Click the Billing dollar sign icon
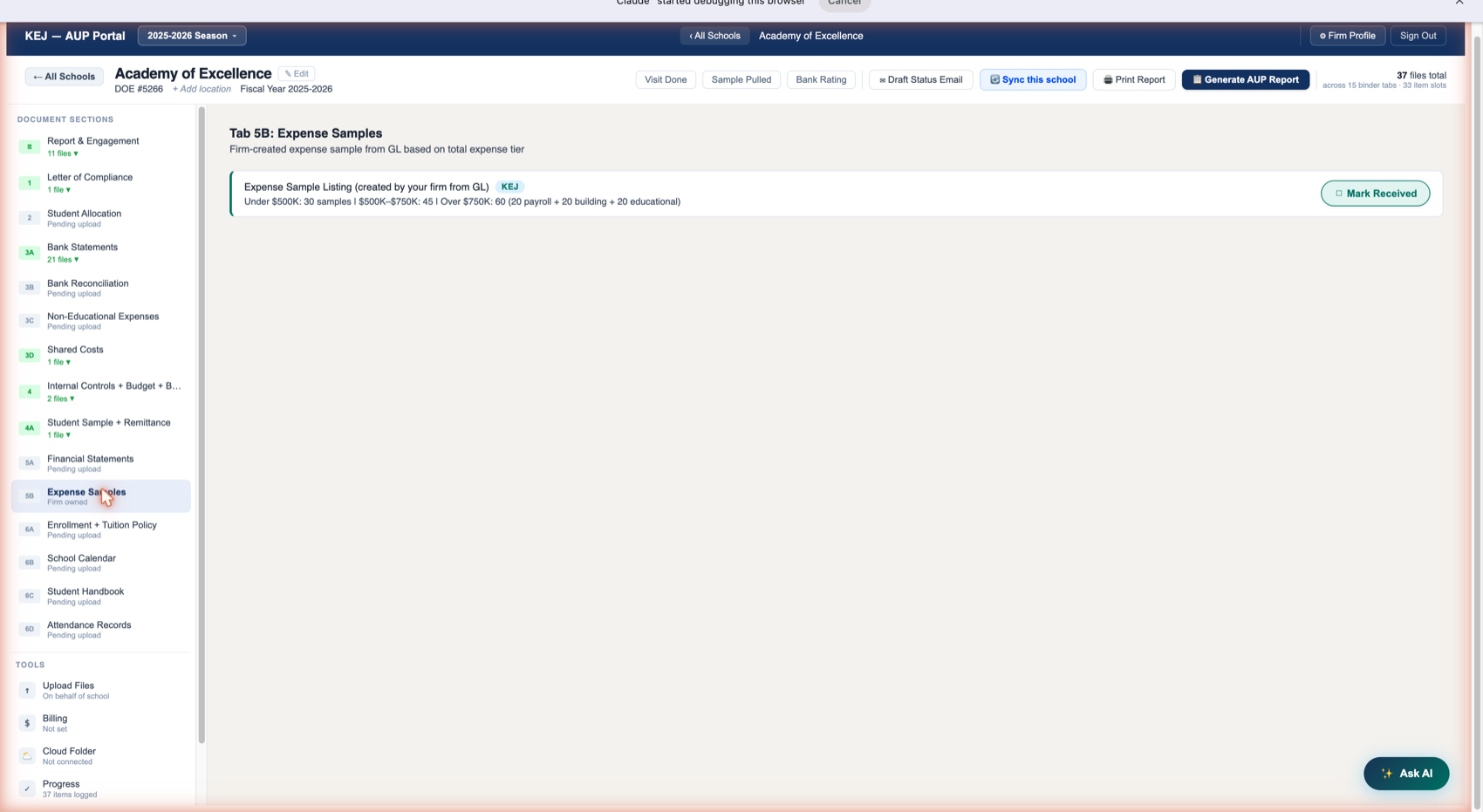Viewport: 1483px width, 812px height. pos(27,723)
